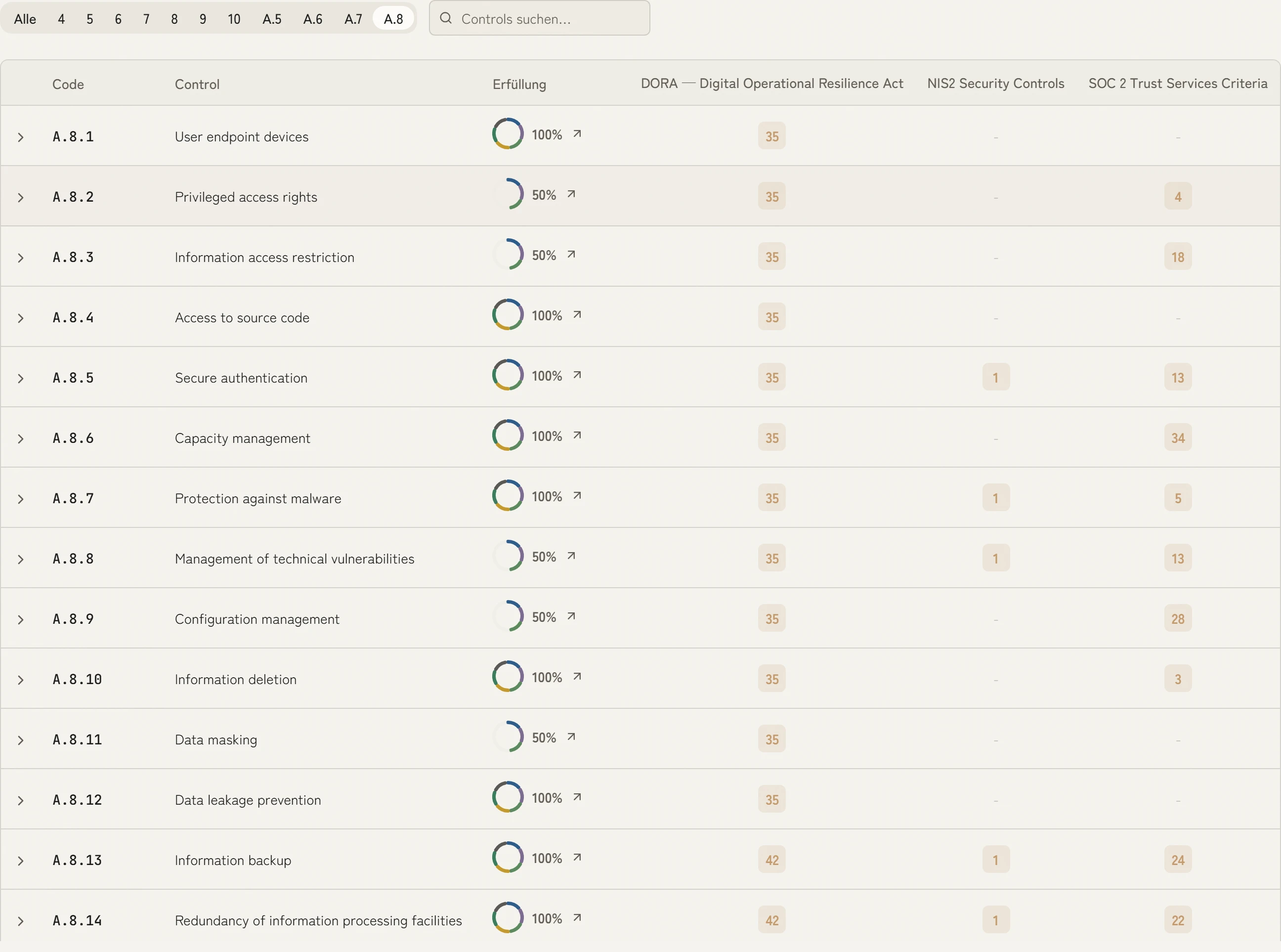Open the arrow icon for A.8.8 fulfilment

pyautogui.click(x=571, y=556)
